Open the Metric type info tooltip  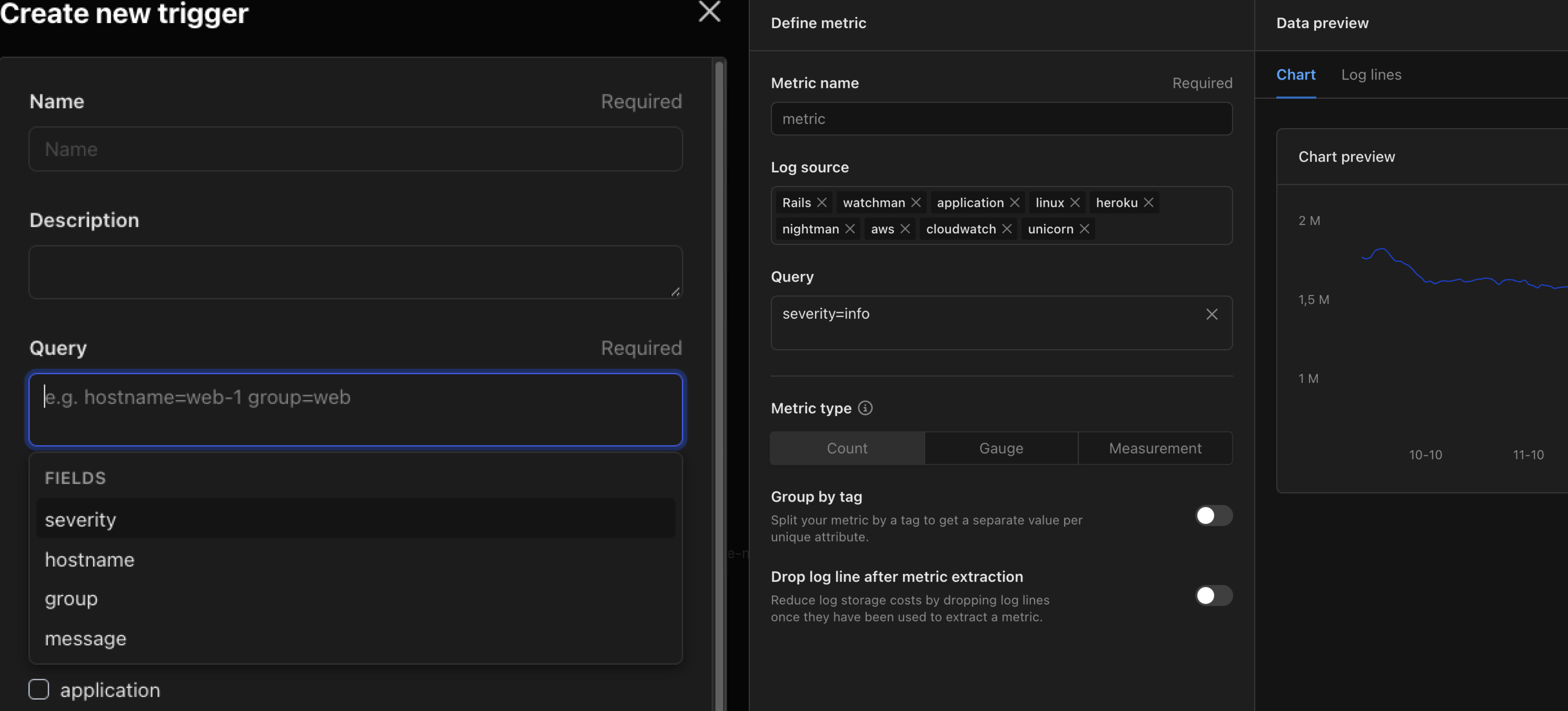coord(865,408)
